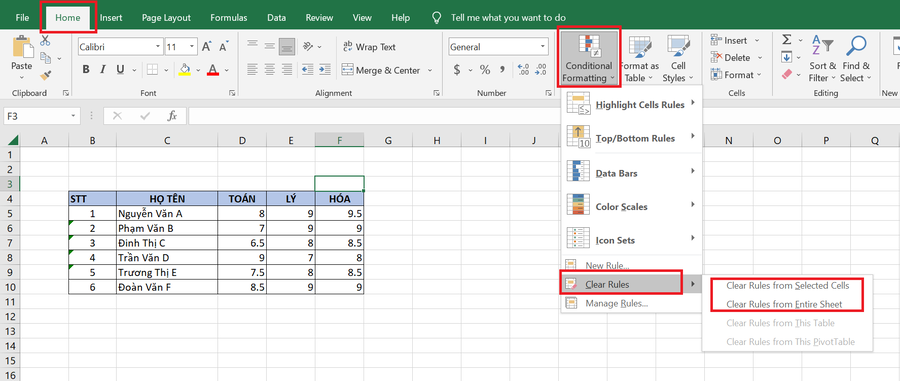Apply the red Font Color
This screenshot has width=900, height=381.
point(214,70)
